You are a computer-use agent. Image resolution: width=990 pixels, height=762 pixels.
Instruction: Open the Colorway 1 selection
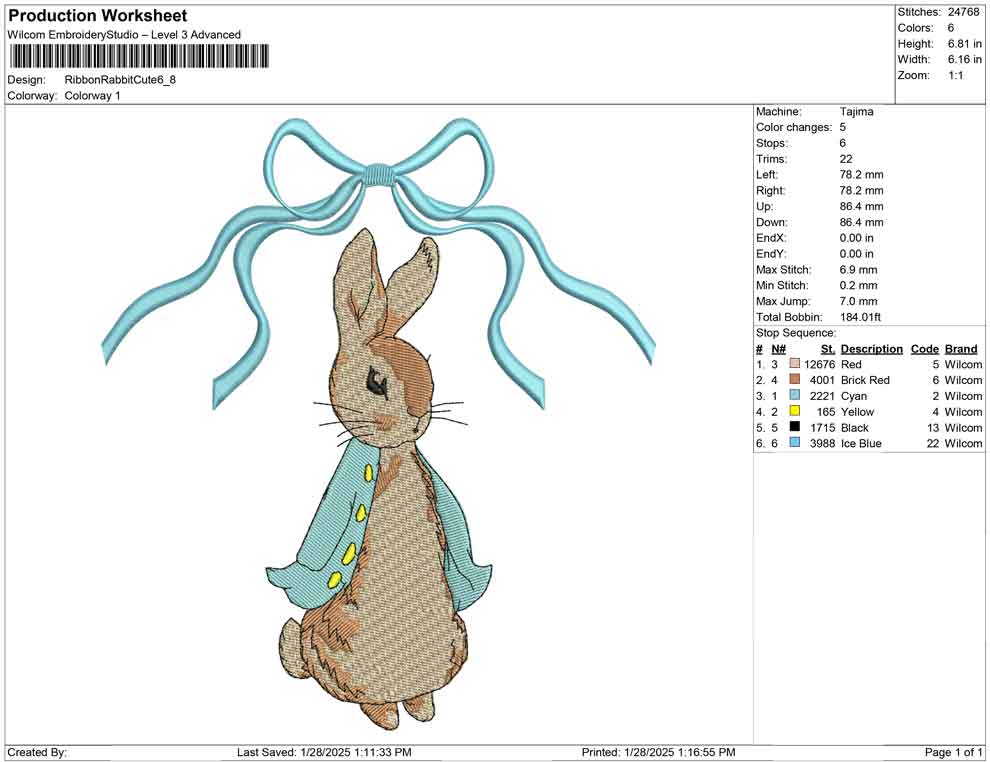[93, 95]
